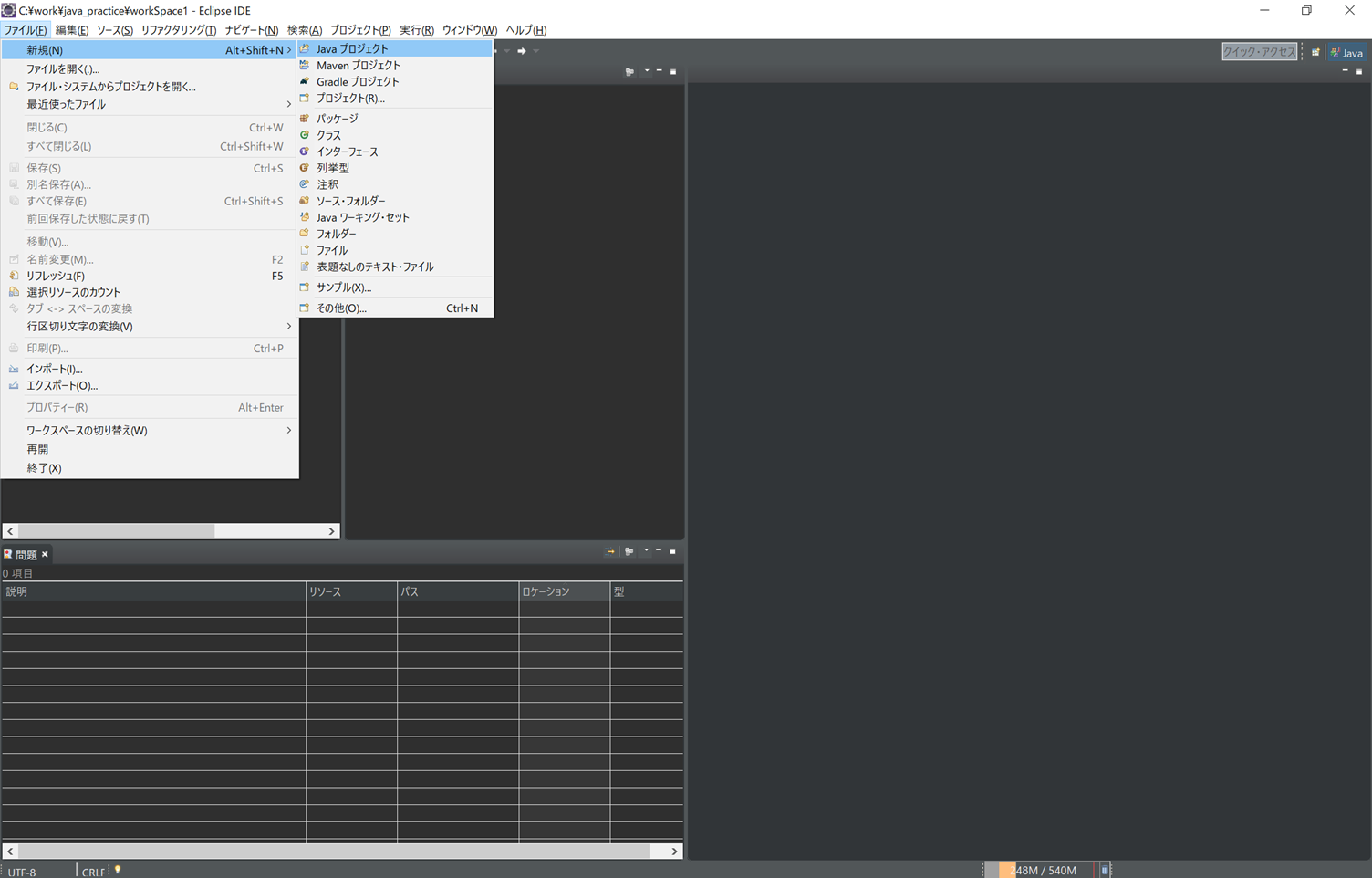Click the フォルダー icon in the submenu

305,234
